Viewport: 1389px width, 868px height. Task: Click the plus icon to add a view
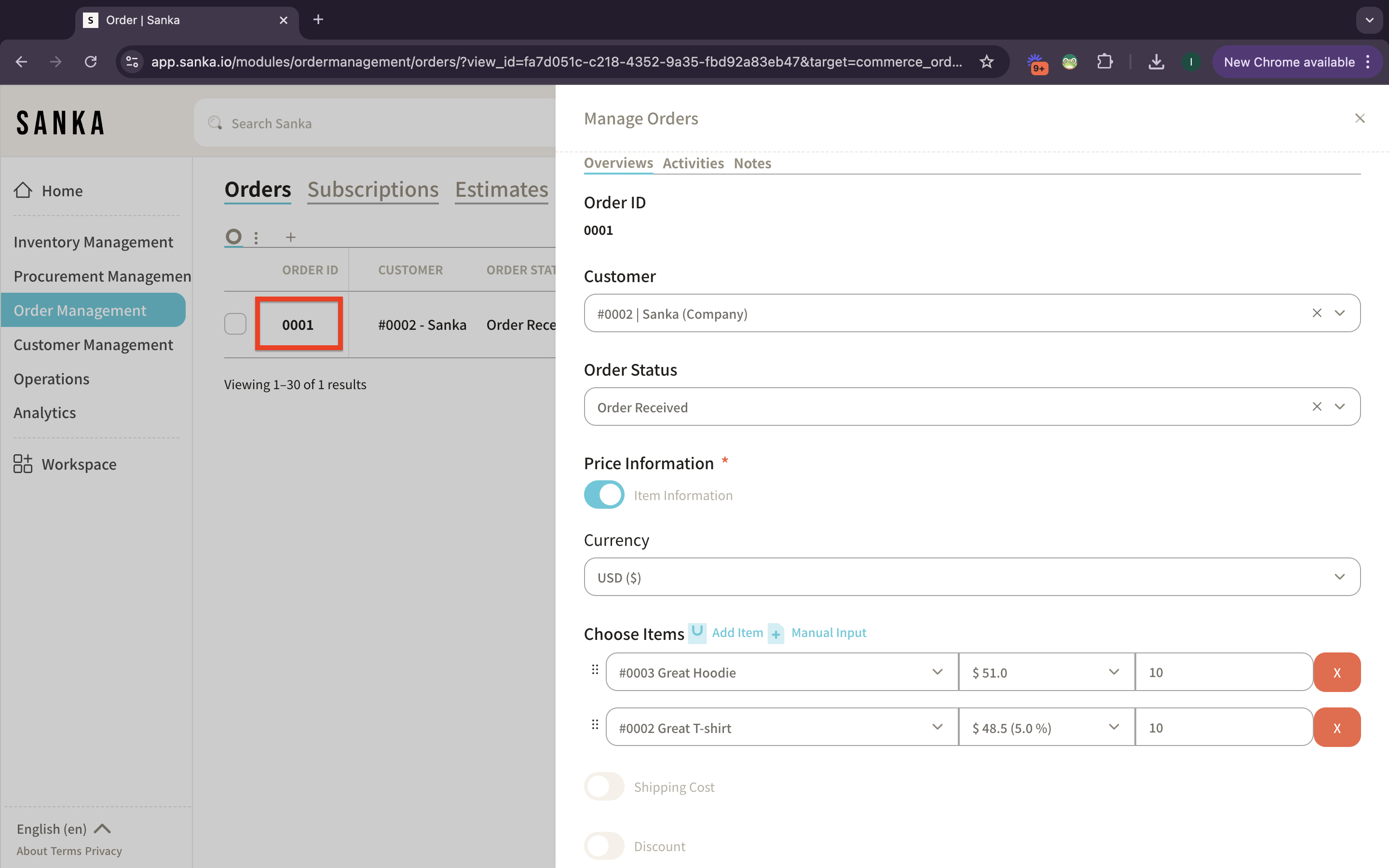(x=290, y=237)
